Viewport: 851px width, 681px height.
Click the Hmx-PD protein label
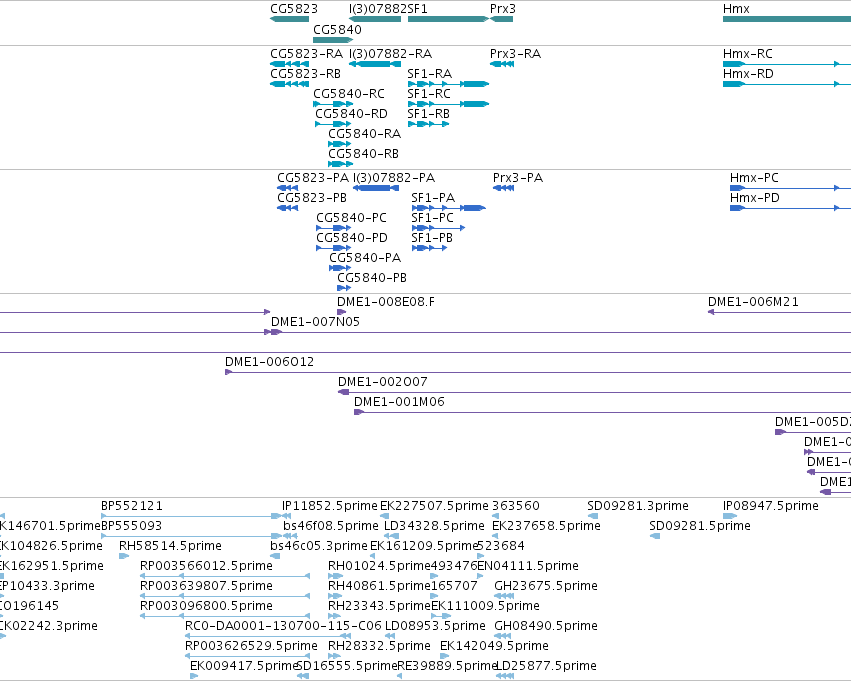[754, 198]
